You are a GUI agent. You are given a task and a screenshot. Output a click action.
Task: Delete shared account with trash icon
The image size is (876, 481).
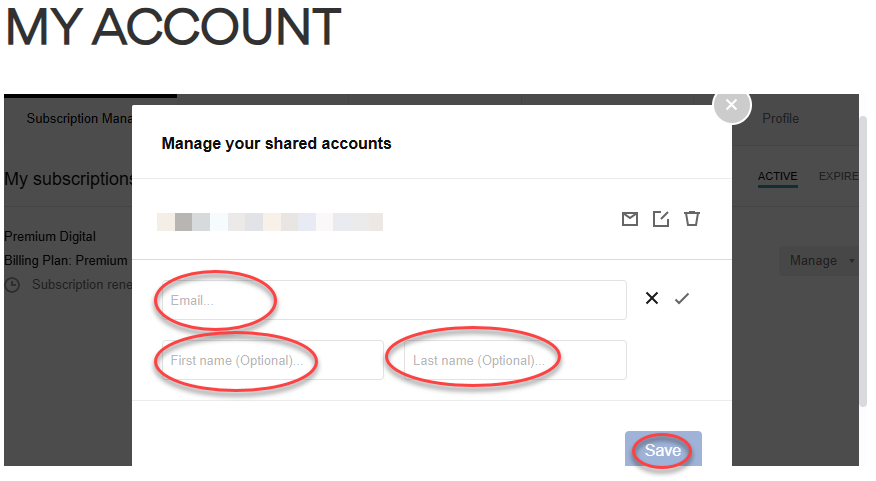691,219
